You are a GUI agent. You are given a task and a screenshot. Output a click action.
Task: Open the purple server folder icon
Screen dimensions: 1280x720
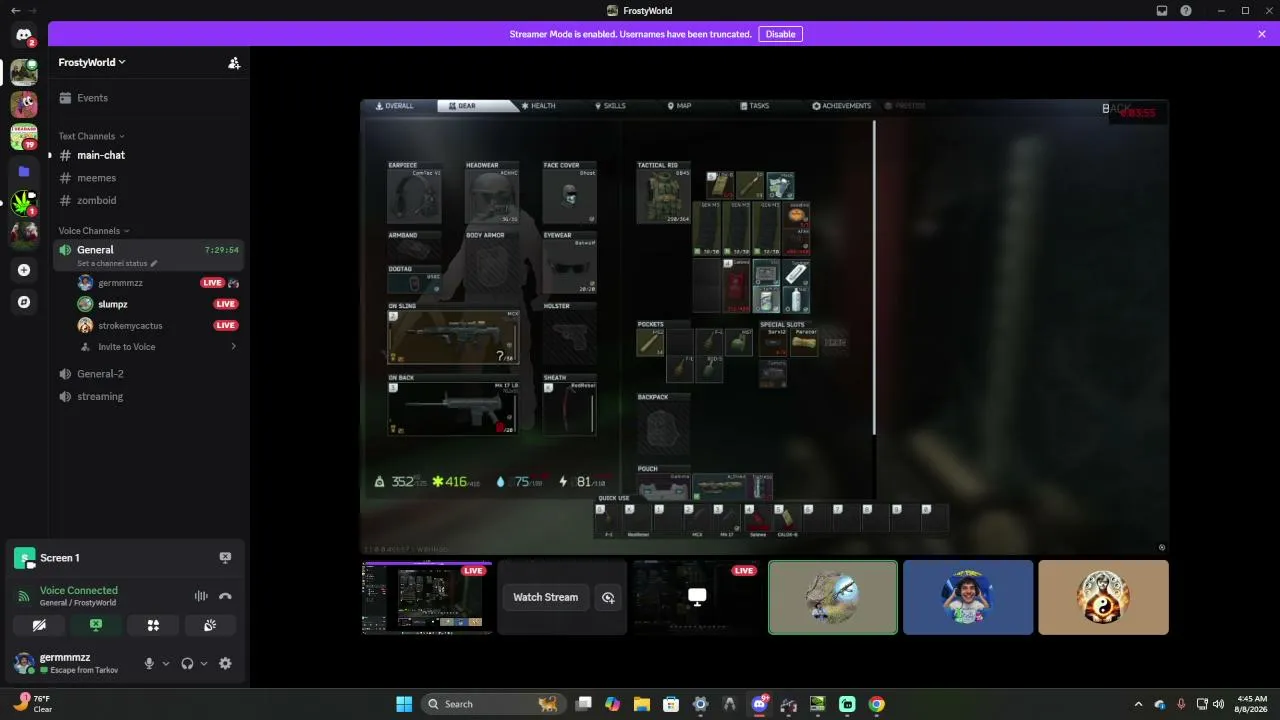24,171
